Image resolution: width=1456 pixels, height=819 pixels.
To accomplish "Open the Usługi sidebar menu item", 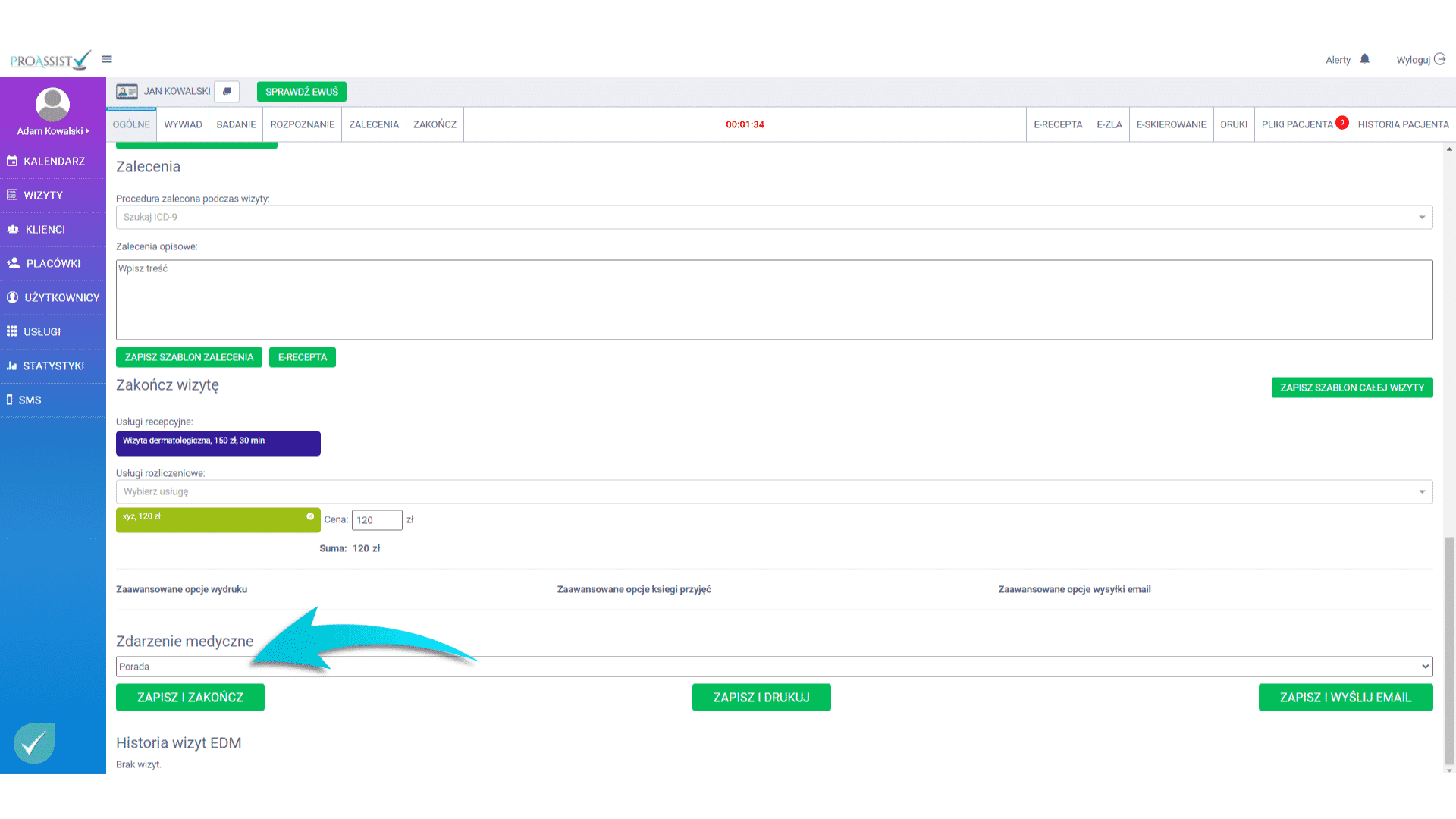I will tap(53, 332).
